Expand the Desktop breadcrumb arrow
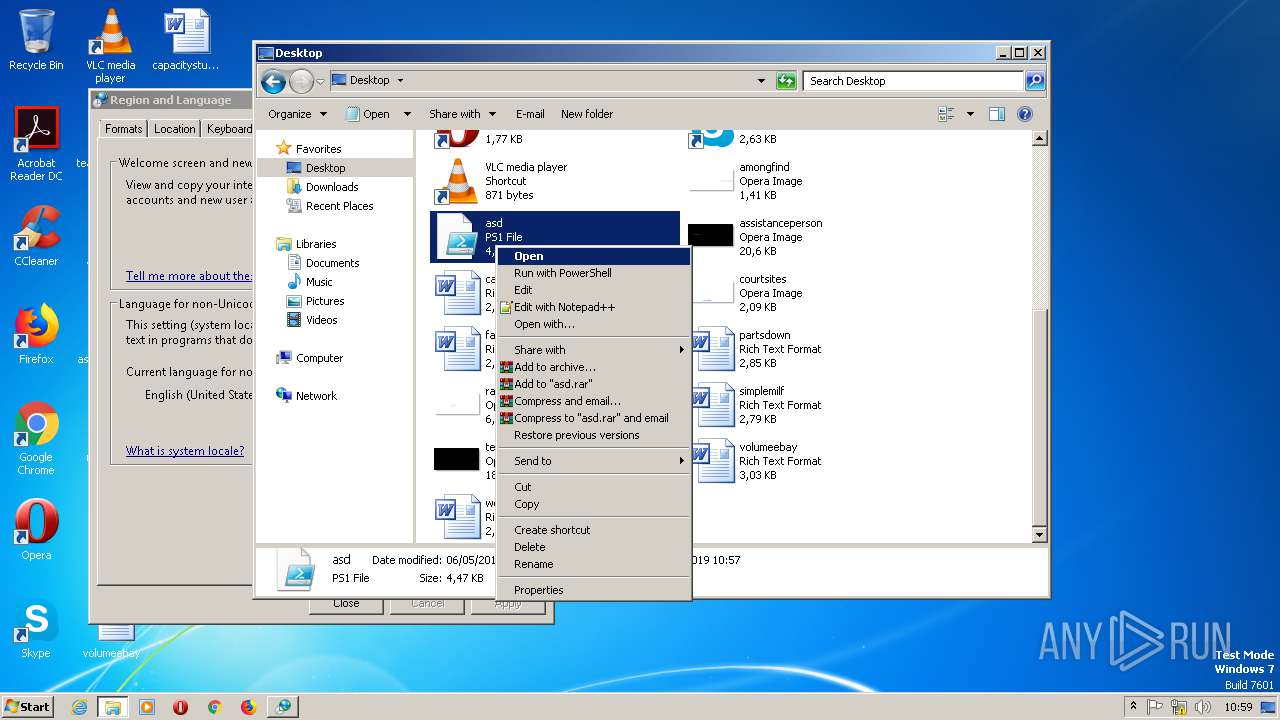 401,80
